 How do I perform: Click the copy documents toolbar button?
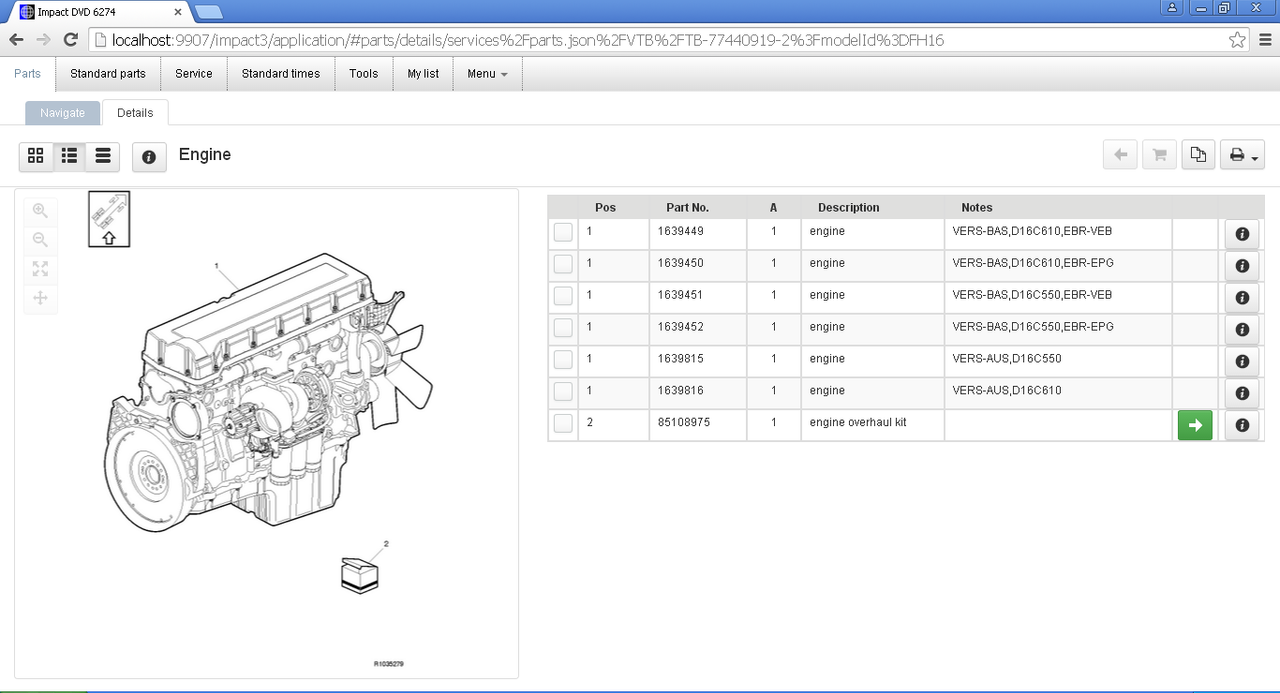1198,155
